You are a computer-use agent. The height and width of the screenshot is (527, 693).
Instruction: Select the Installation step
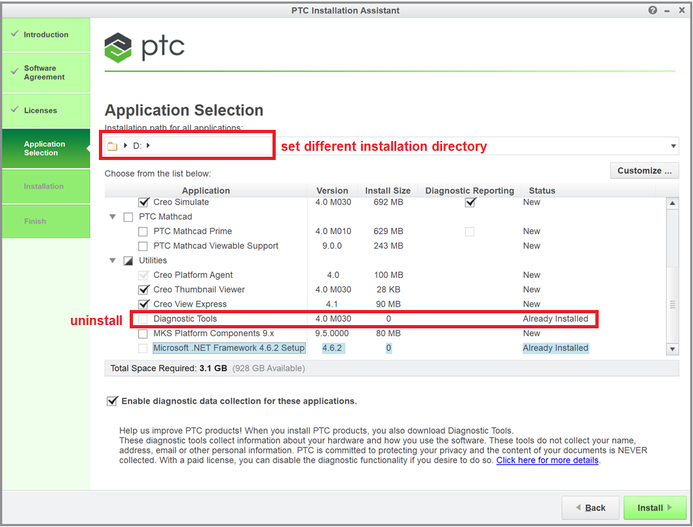46,187
